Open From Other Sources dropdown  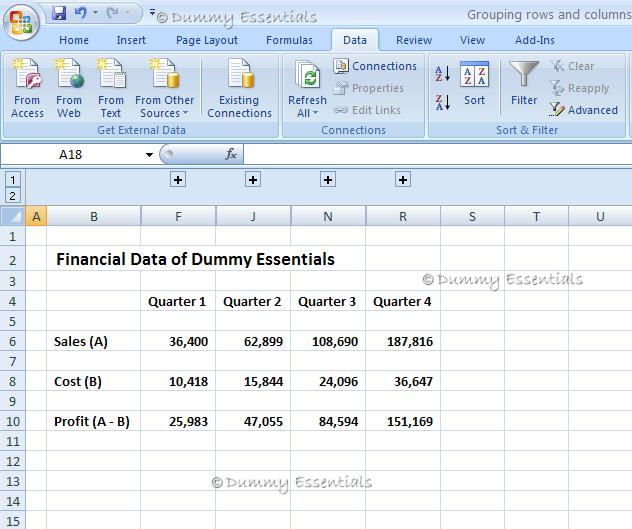(164, 88)
